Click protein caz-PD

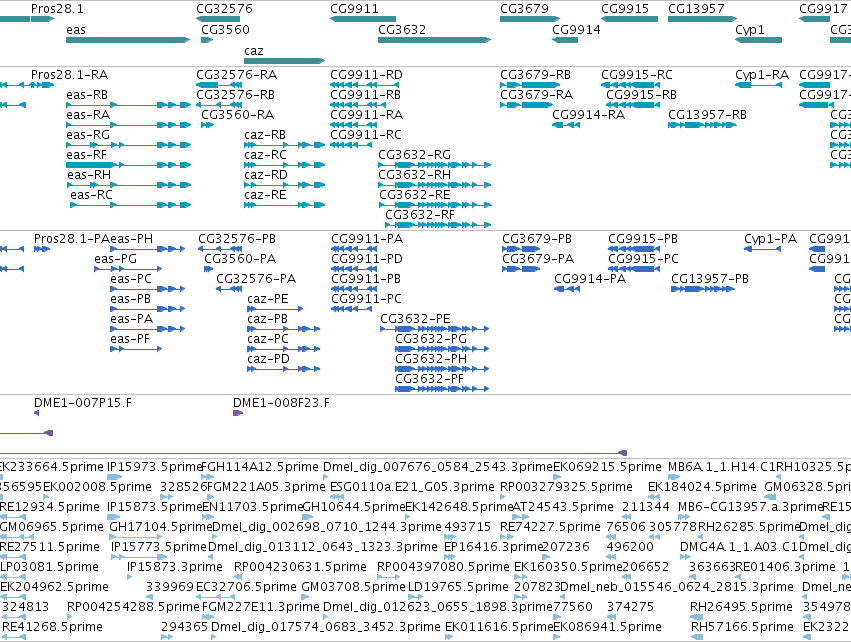268,359
